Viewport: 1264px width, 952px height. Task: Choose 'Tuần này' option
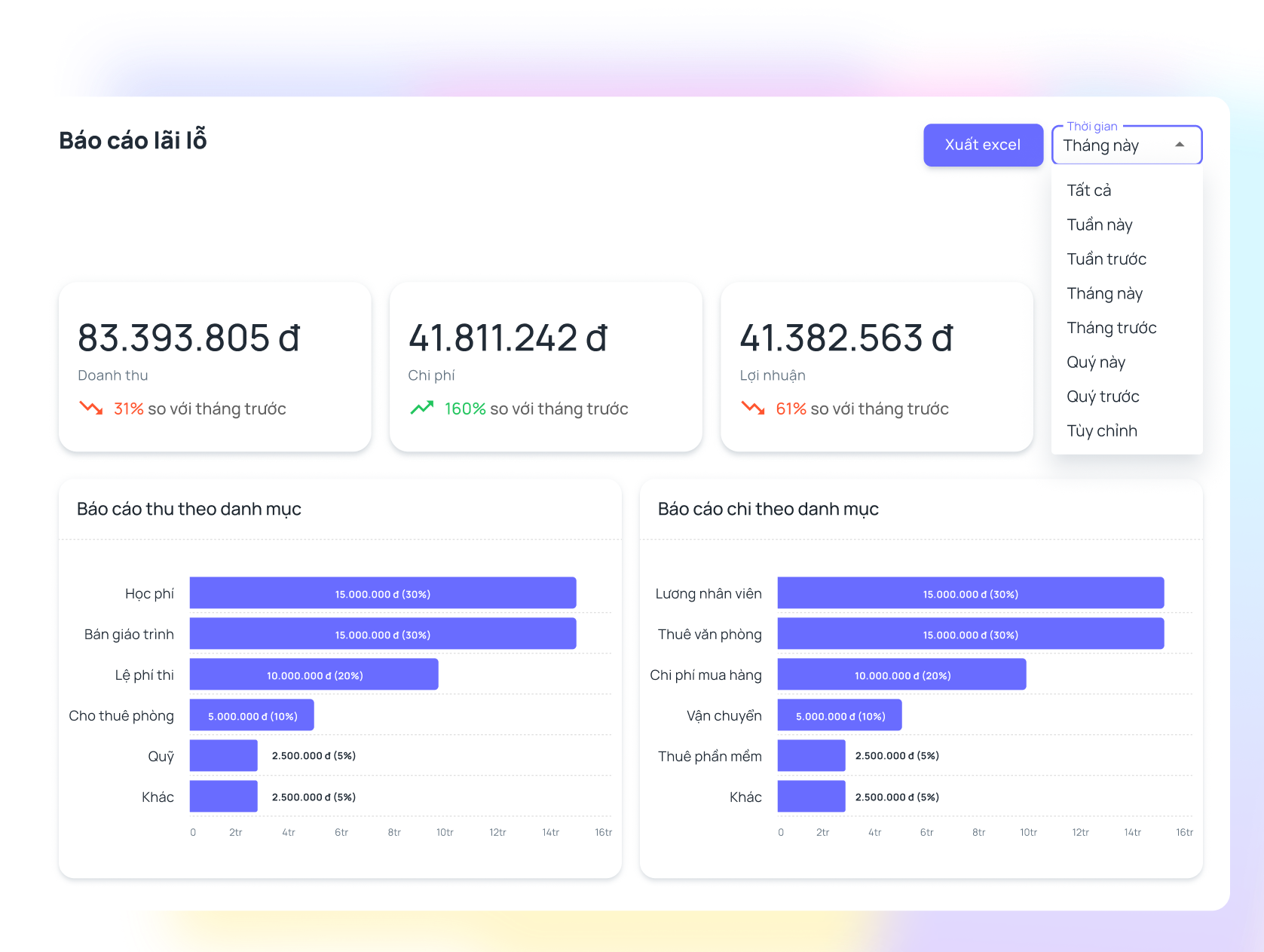1100,225
